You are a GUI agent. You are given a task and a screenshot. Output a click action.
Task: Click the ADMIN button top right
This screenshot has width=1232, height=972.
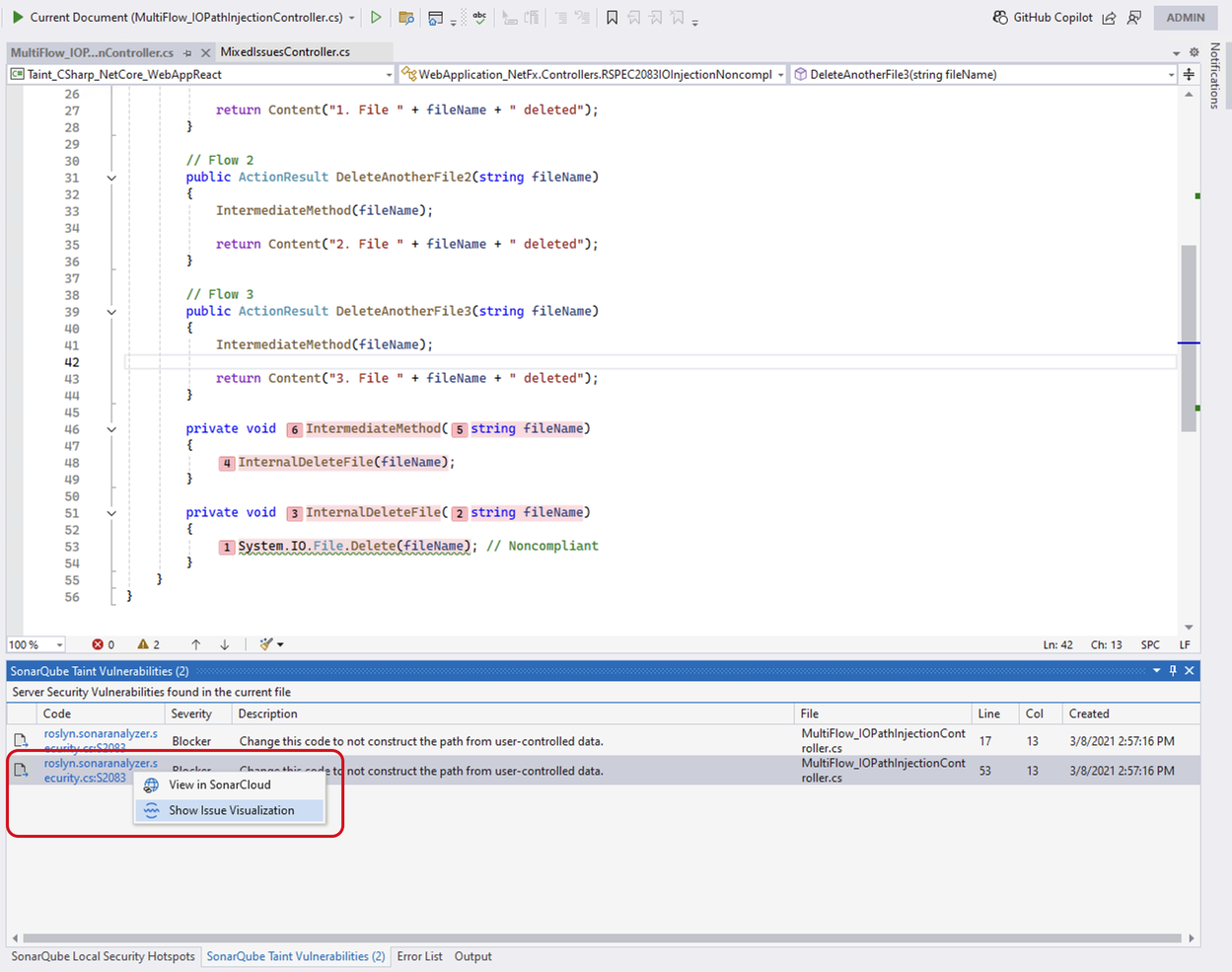coord(1185,17)
